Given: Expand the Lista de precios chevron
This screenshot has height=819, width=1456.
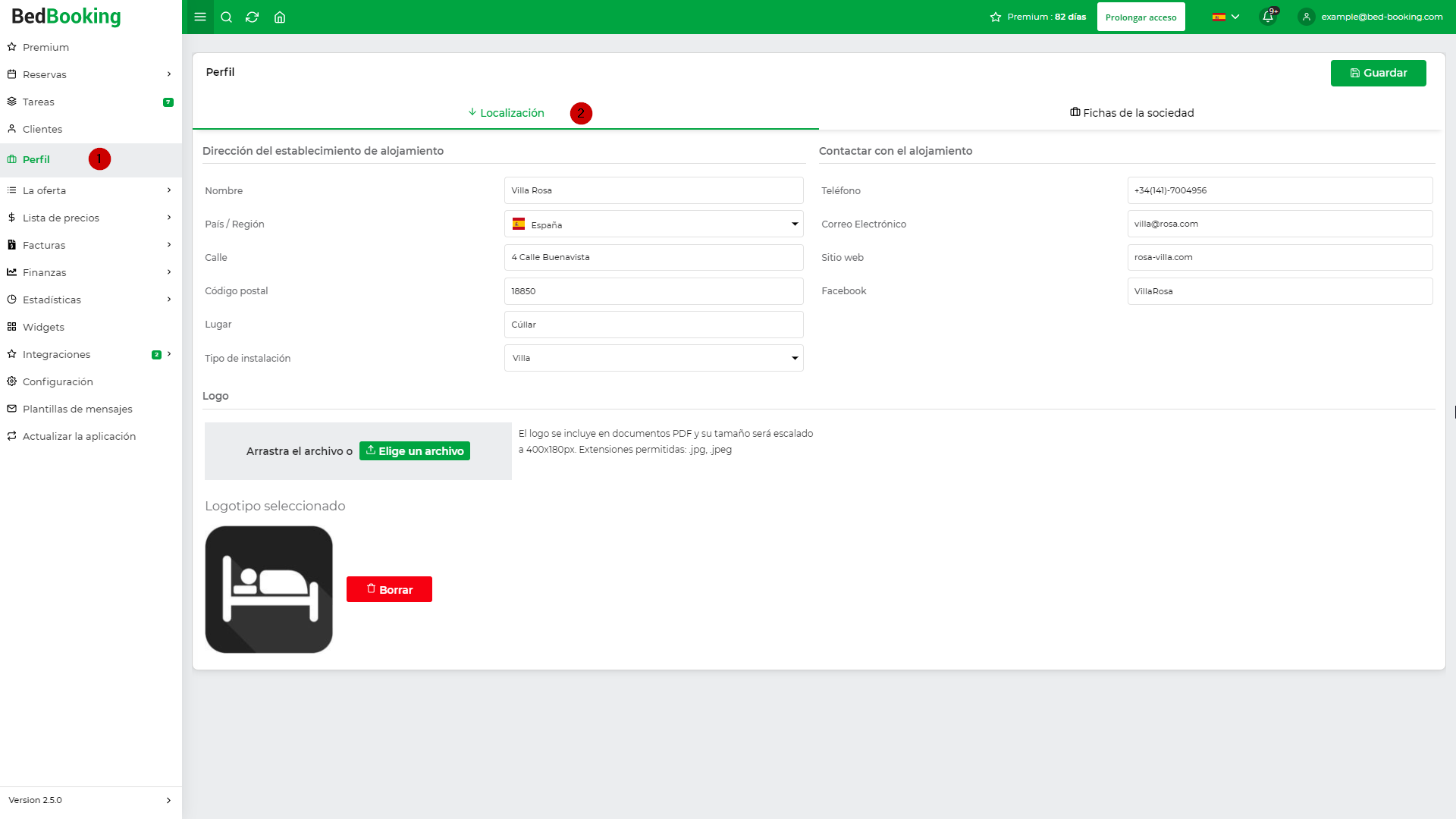Looking at the screenshot, I should pyautogui.click(x=169, y=218).
